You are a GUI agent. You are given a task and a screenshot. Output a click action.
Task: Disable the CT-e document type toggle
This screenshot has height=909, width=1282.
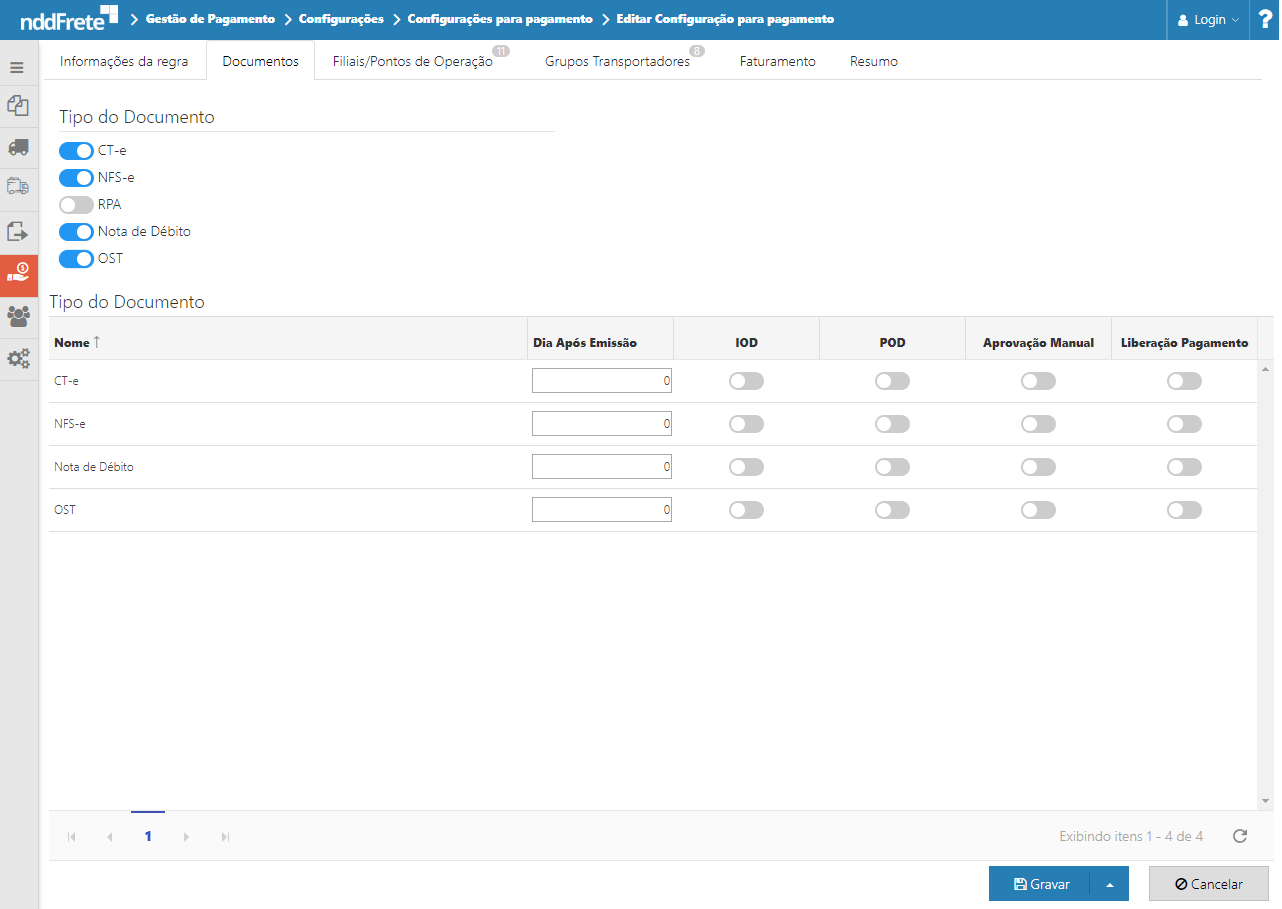pyautogui.click(x=76, y=151)
